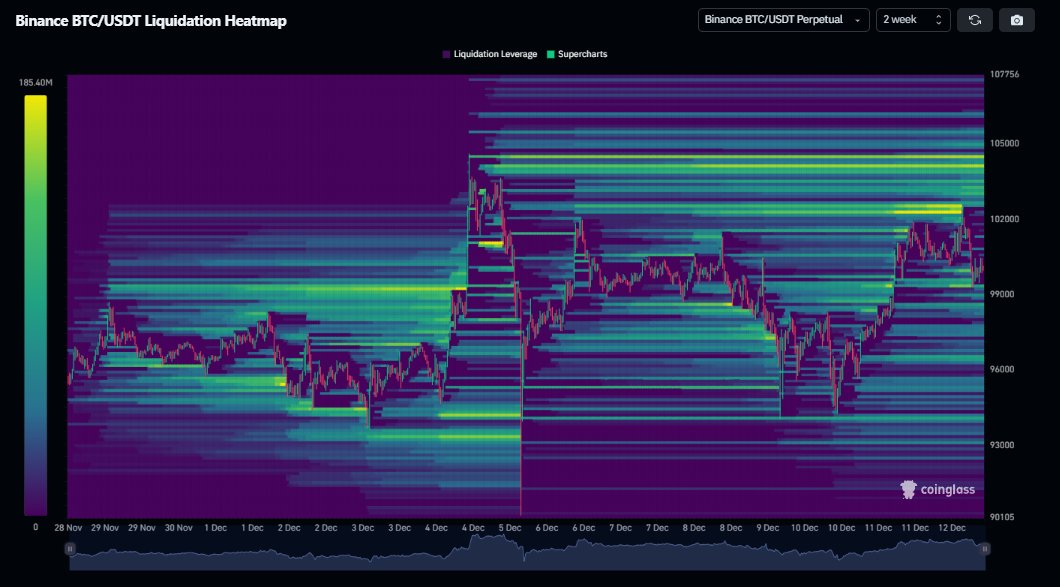This screenshot has width=1060, height=587.
Task: Click the left handle of the range slider
Action: click(x=70, y=548)
